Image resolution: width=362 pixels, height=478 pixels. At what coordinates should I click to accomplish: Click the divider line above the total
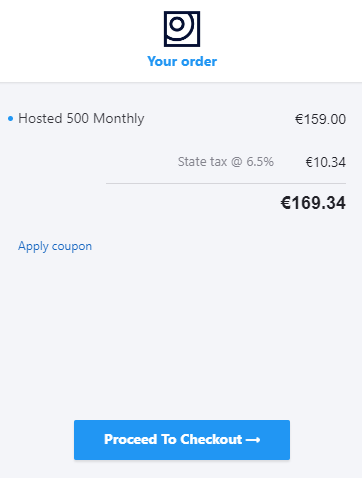click(226, 183)
